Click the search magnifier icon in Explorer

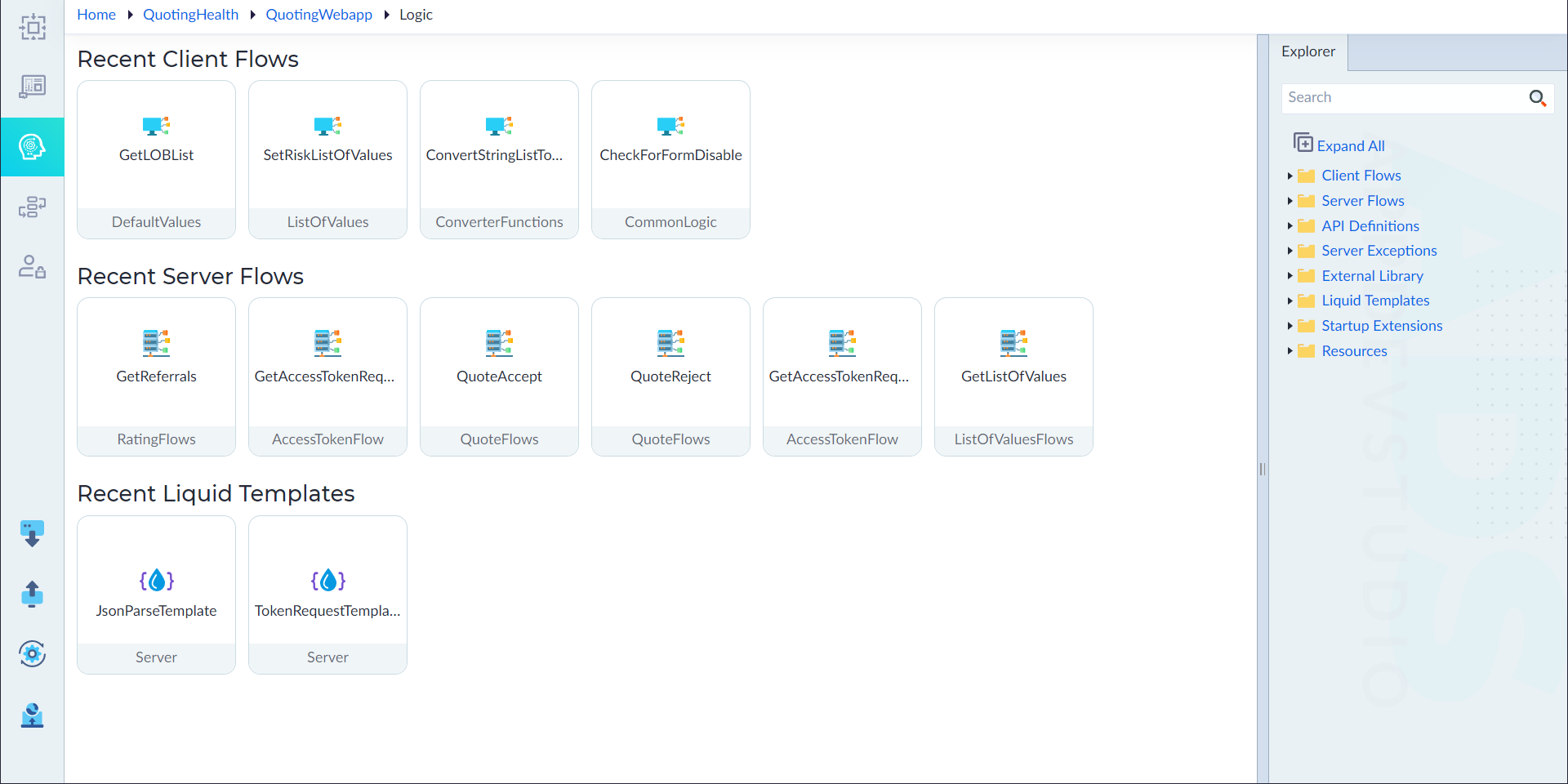click(1538, 98)
